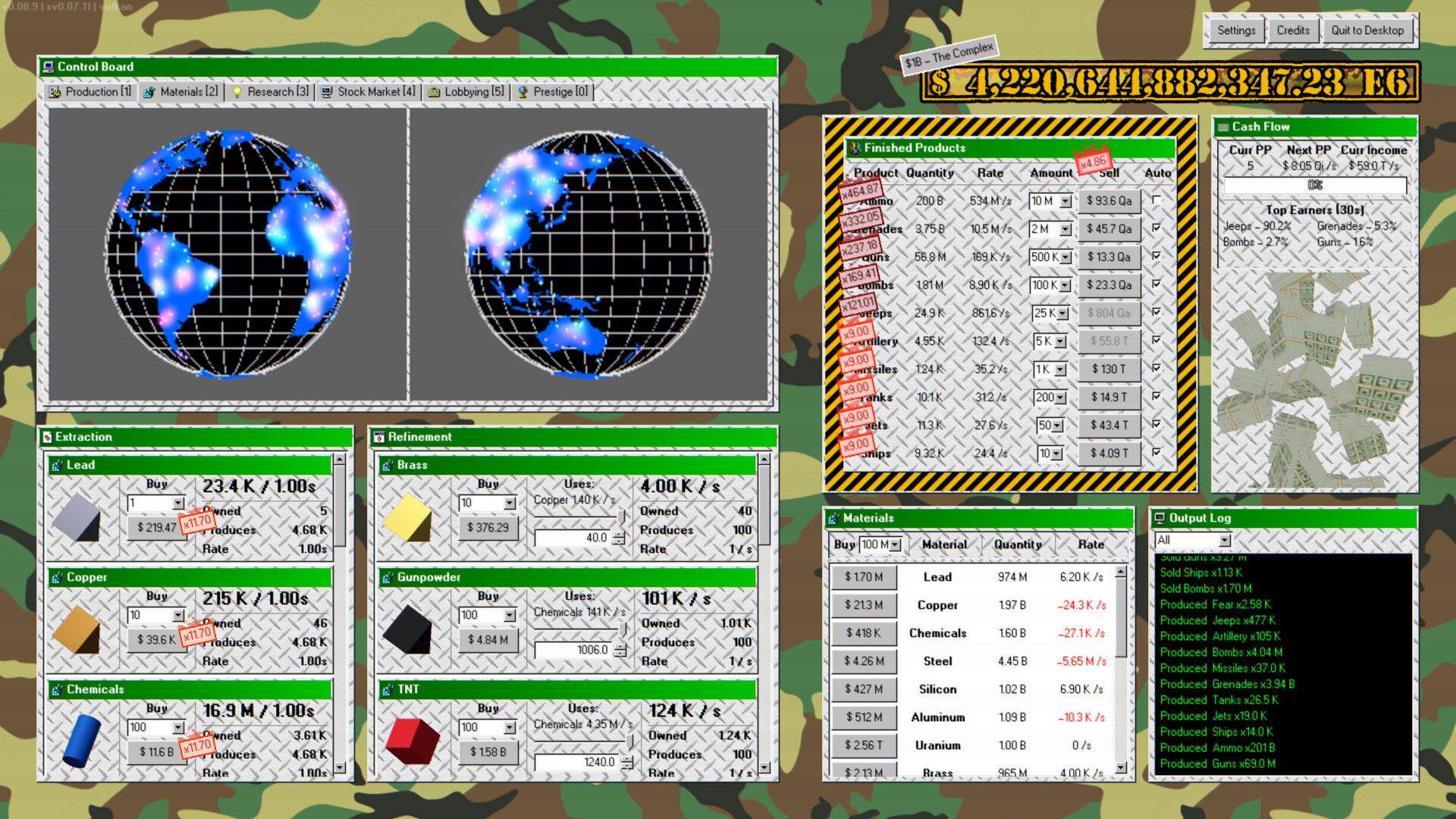This screenshot has width=1456, height=819.
Task: Open the Lobbying tab
Action: coord(465,91)
